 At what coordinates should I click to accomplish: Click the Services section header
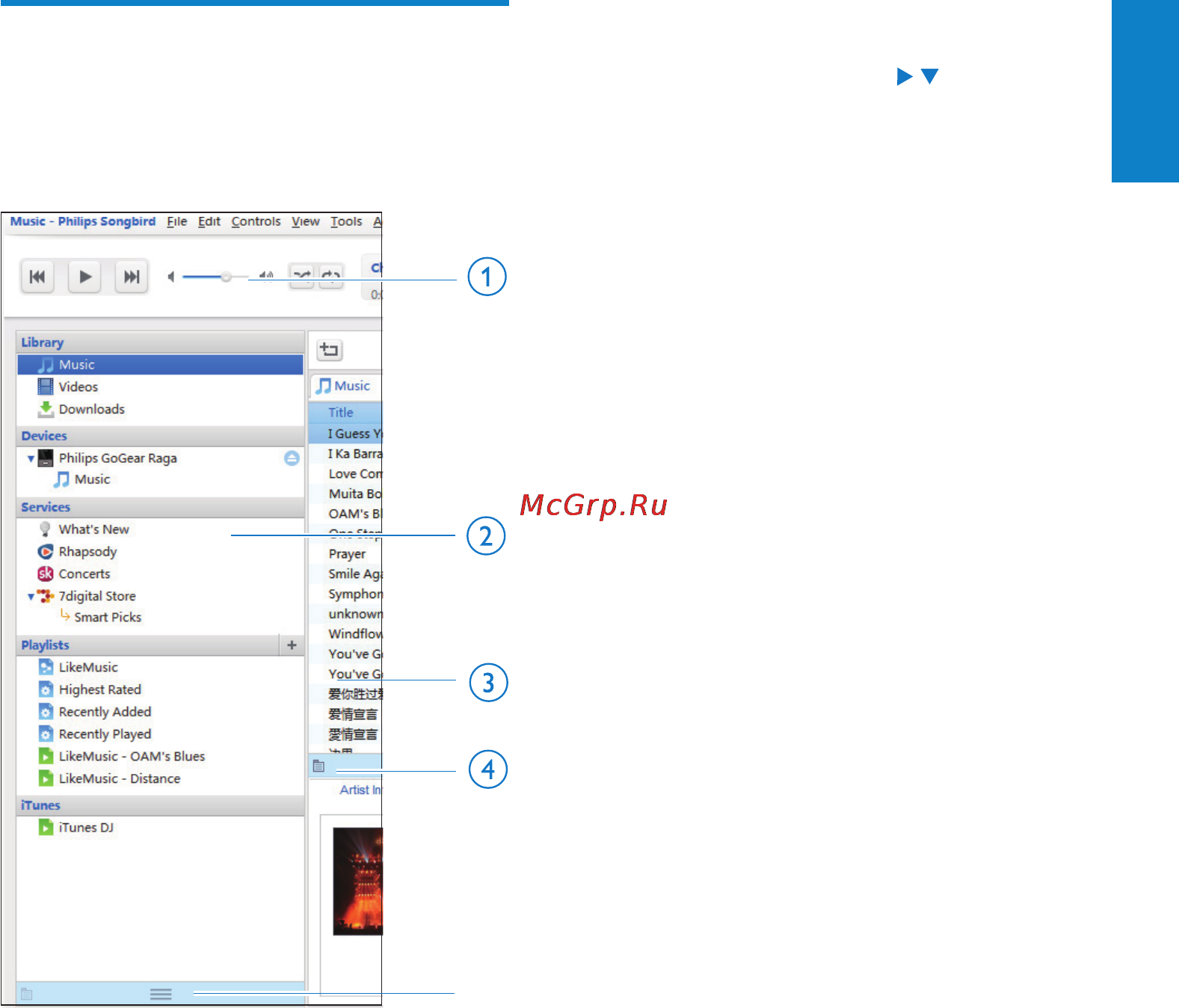tap(160, 507)
